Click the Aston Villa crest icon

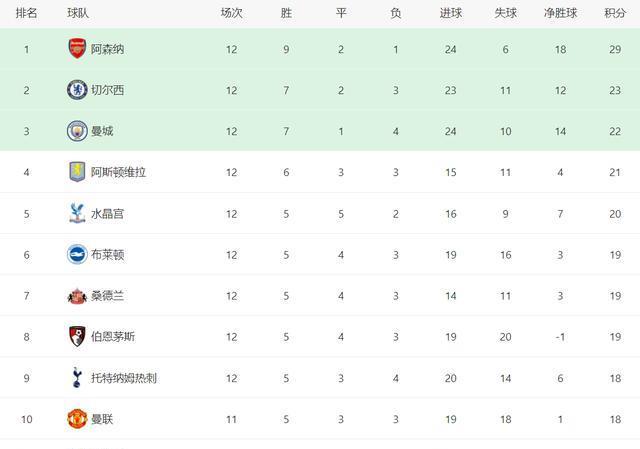click(x=77, y=172)
